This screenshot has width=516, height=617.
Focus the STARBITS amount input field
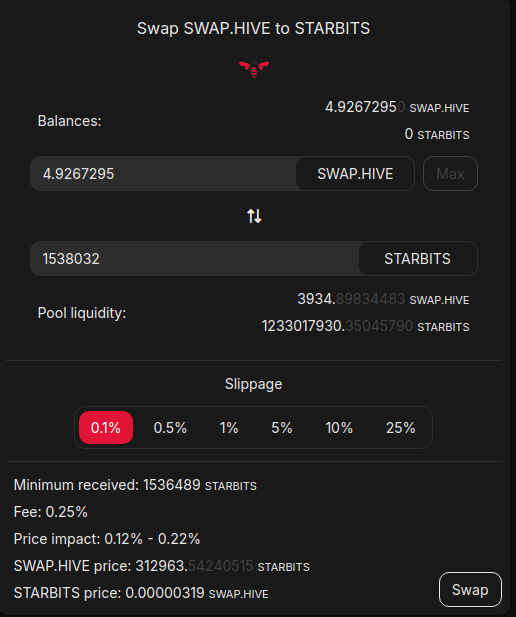(195, 259)
